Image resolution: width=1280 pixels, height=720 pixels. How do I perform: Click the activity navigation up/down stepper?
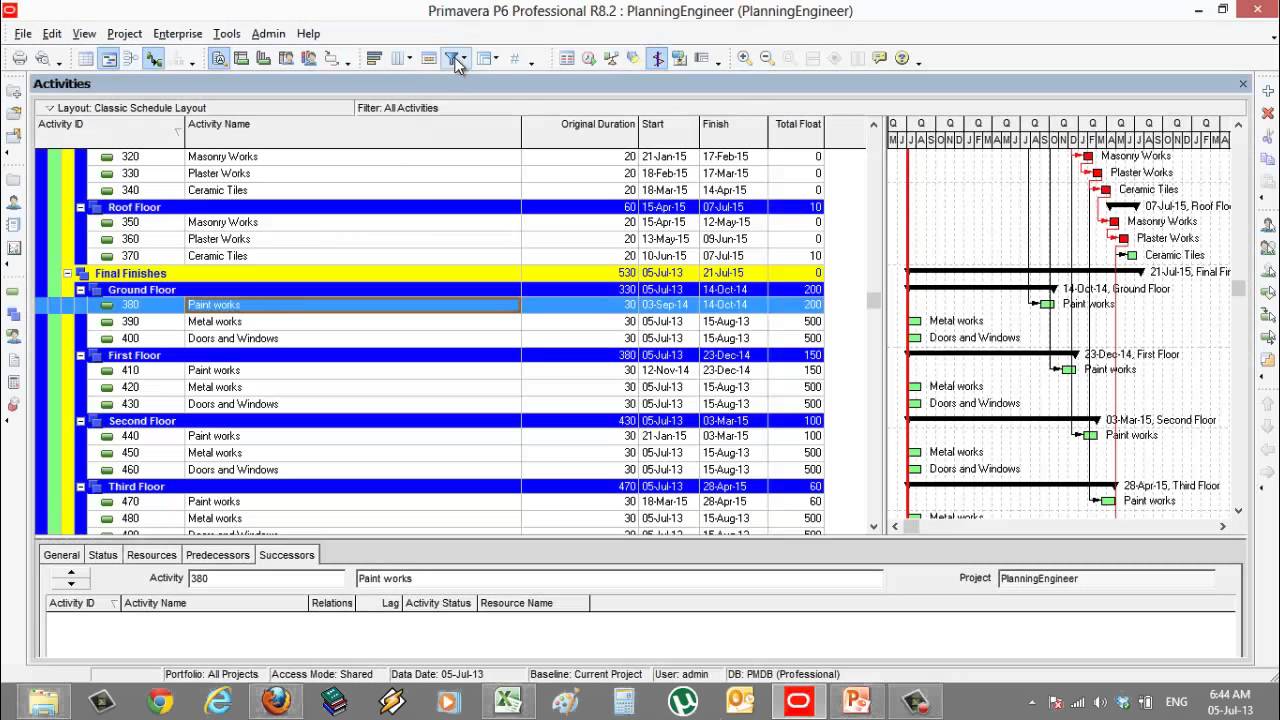[71, 578]
